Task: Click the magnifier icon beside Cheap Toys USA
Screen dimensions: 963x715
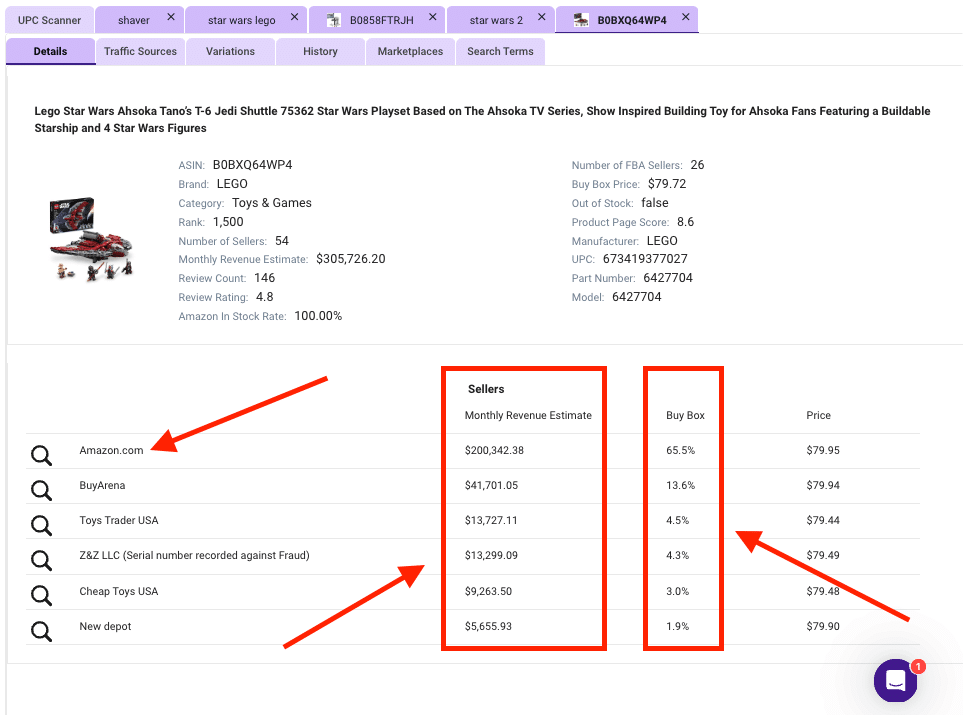Action: tap(41, 595)
